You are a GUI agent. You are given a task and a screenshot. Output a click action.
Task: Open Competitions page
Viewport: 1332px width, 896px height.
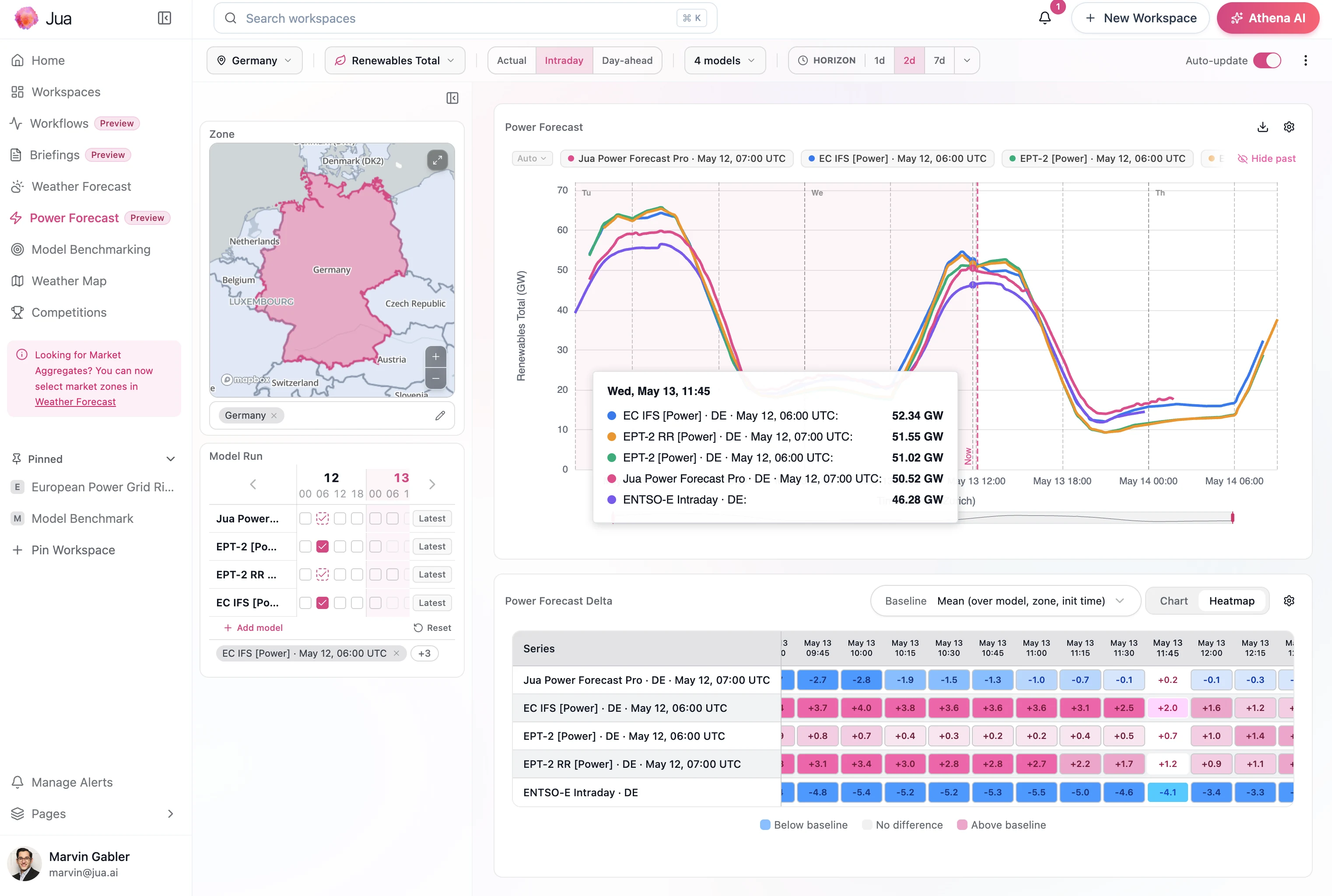(x=69, y=312)
